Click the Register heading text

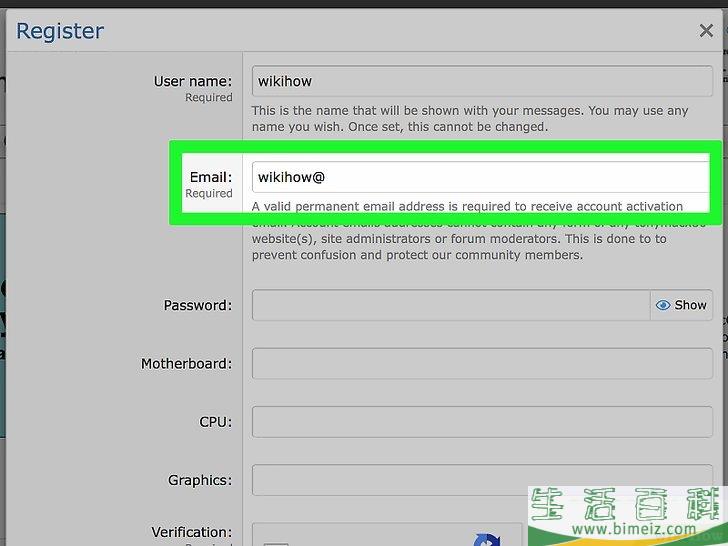(x=60, y=31)
